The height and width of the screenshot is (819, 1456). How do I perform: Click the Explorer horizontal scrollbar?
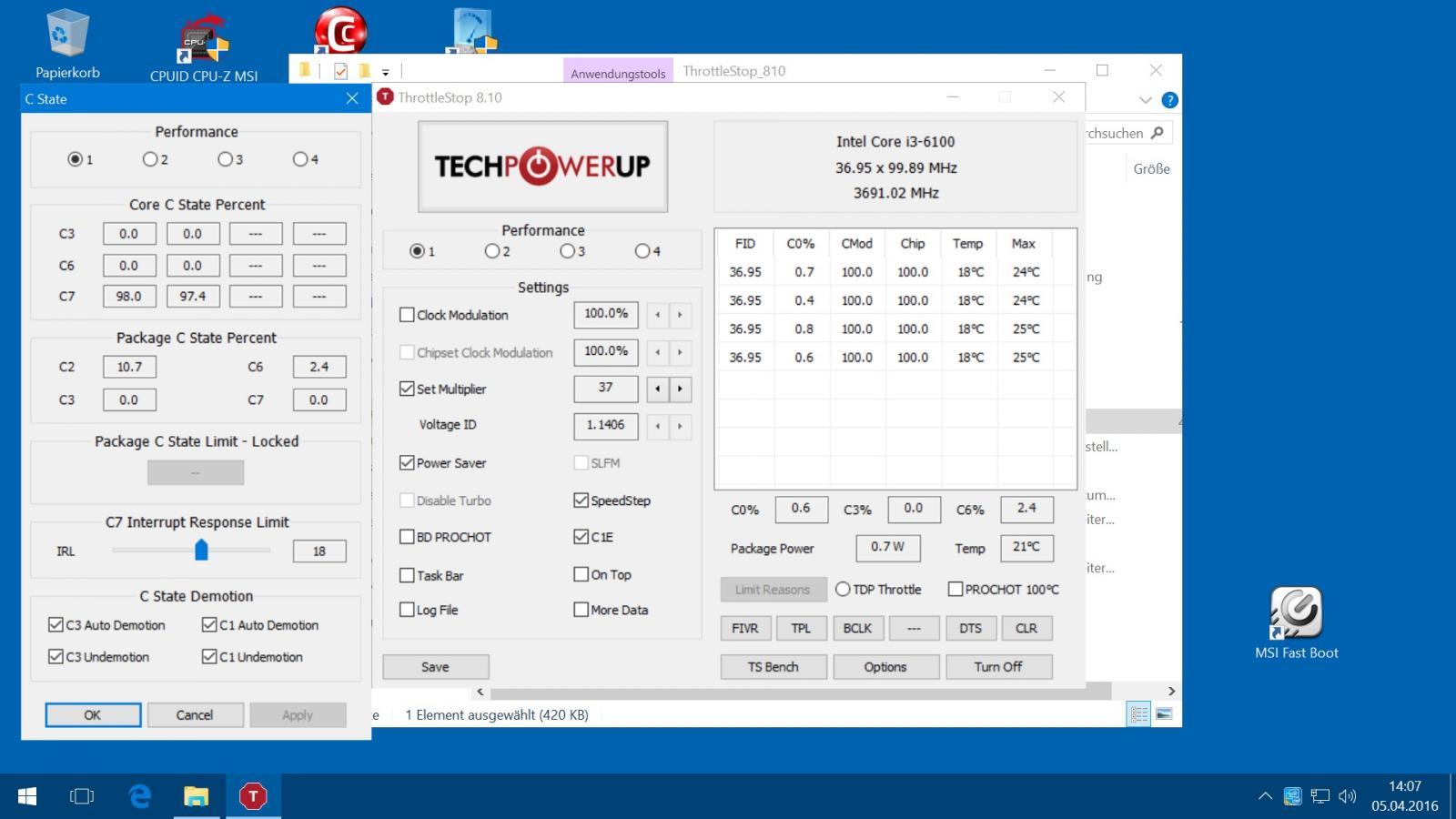801,692
